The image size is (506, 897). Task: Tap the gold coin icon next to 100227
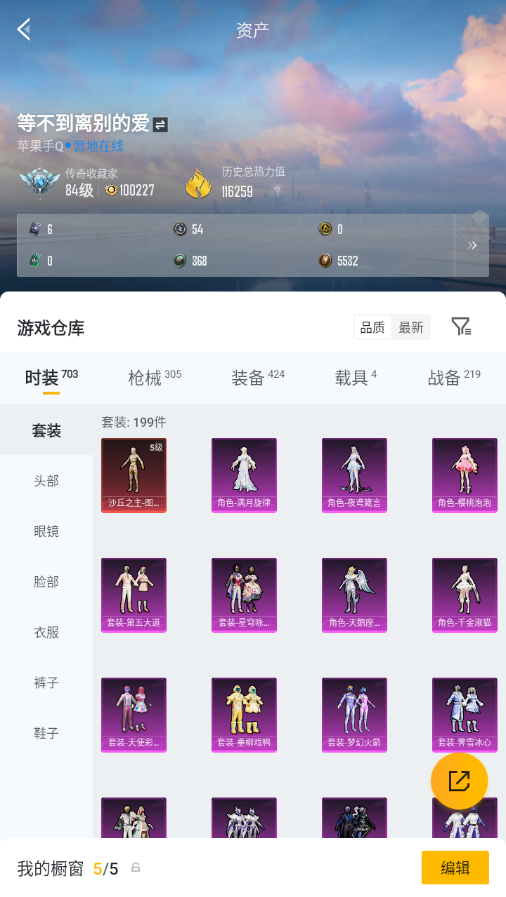coord(111,190)
